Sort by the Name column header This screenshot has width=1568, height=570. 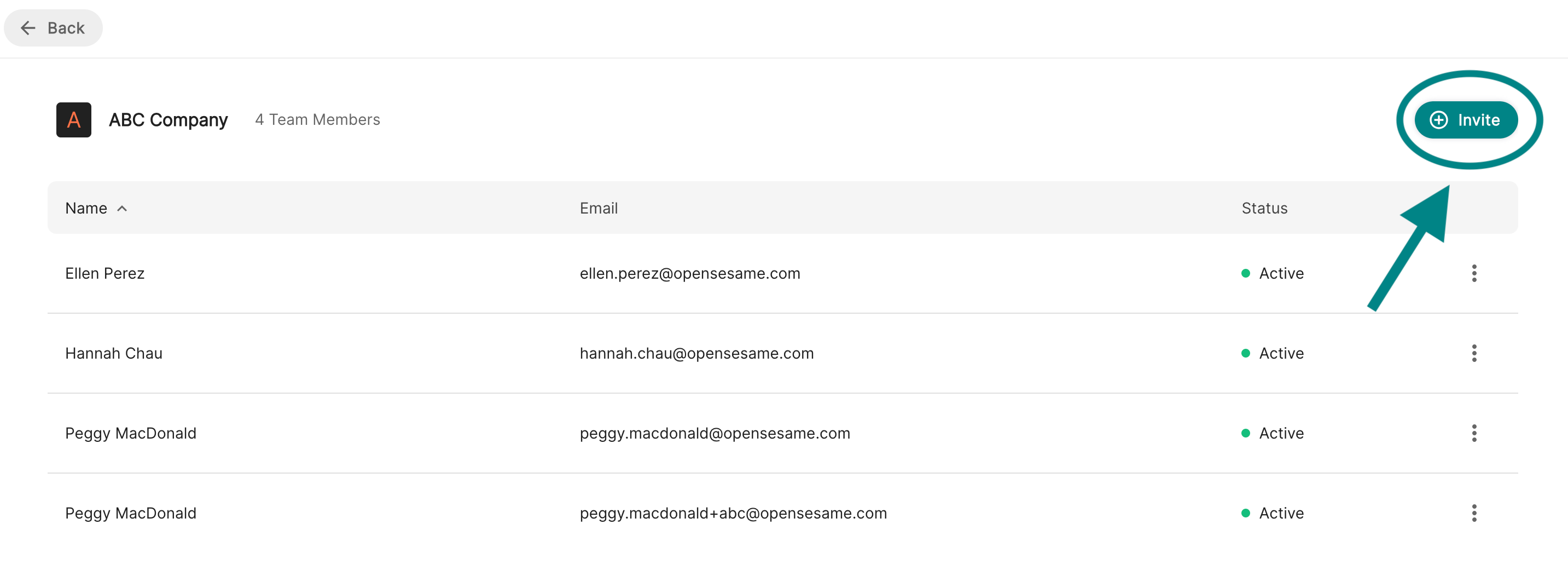[86, 208]
